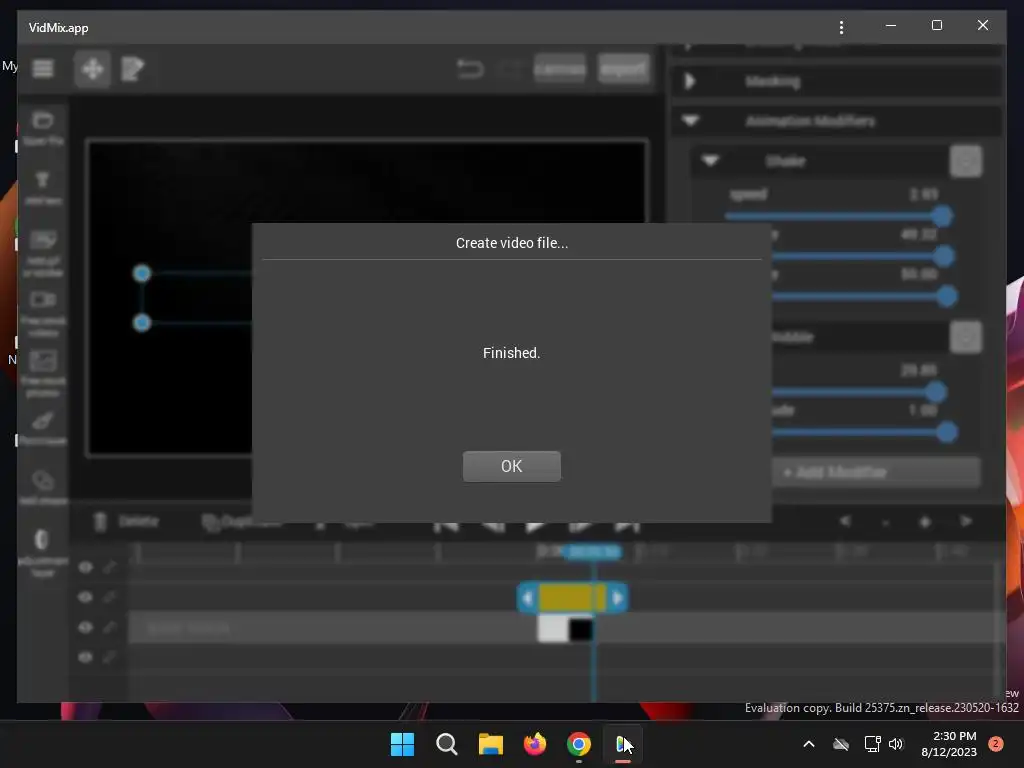Jump to next keyframe arrow

click(966, 521)
